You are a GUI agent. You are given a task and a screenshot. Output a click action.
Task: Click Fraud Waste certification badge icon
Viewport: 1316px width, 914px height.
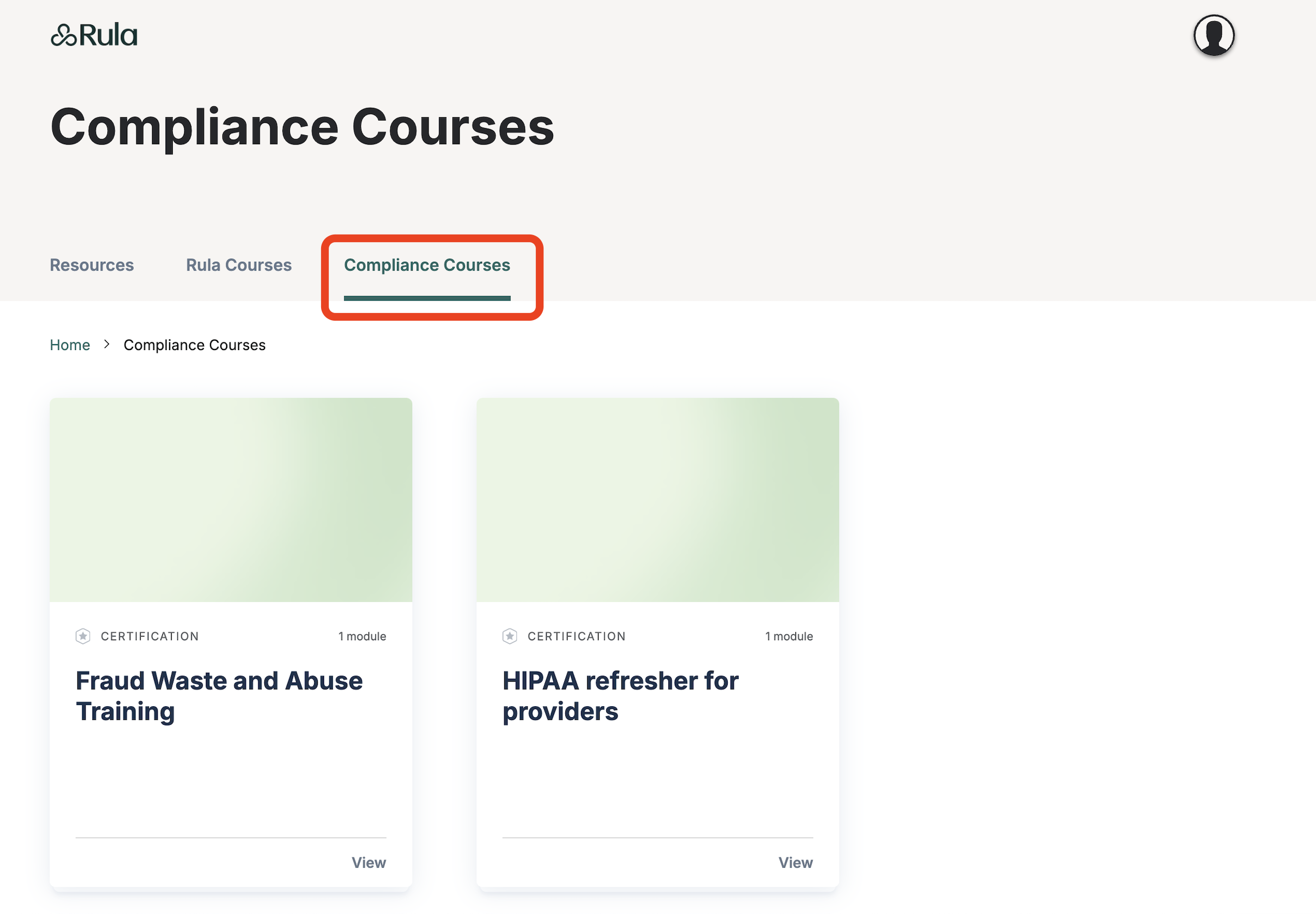click(x=83, y=636)
